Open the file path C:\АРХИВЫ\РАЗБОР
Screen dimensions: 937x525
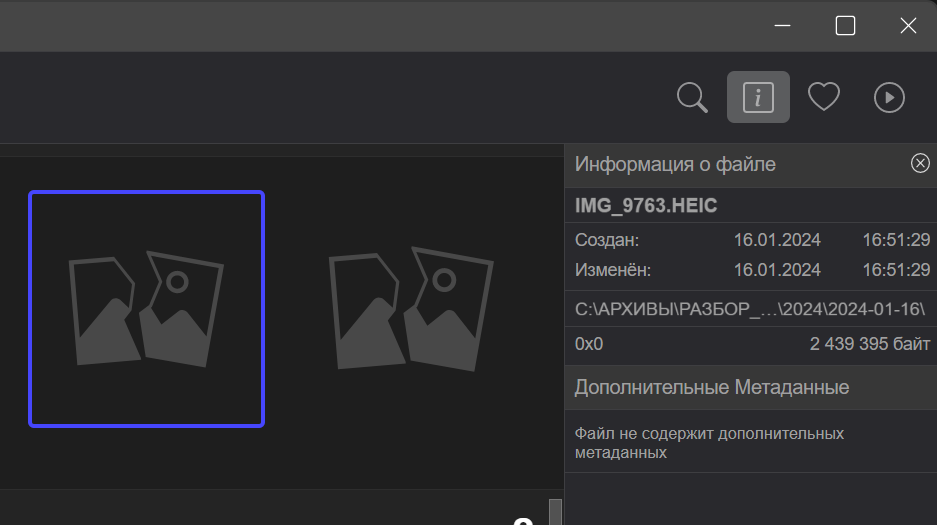[x=749, y=309]
